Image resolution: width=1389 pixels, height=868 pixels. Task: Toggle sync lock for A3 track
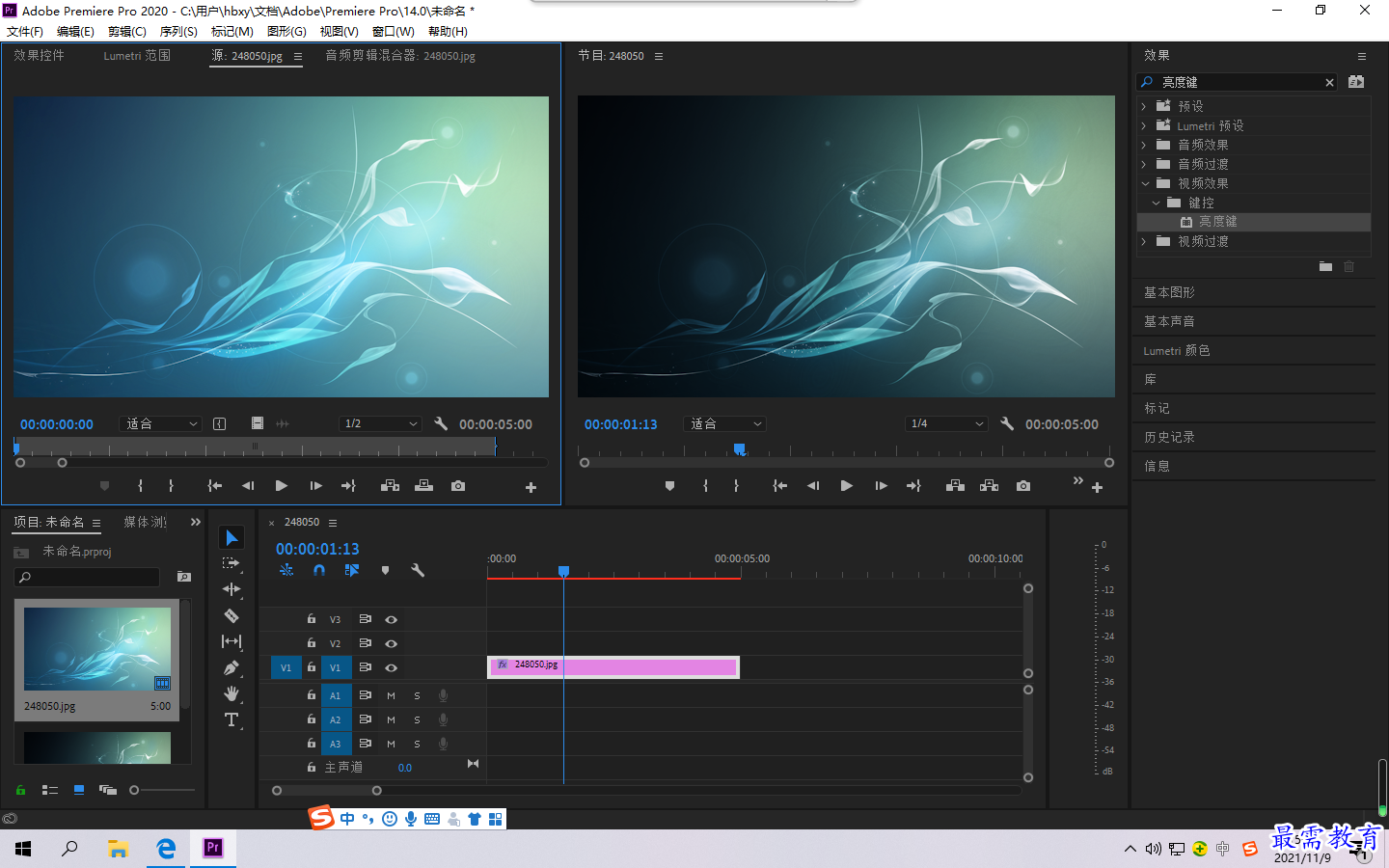[366, 744]
